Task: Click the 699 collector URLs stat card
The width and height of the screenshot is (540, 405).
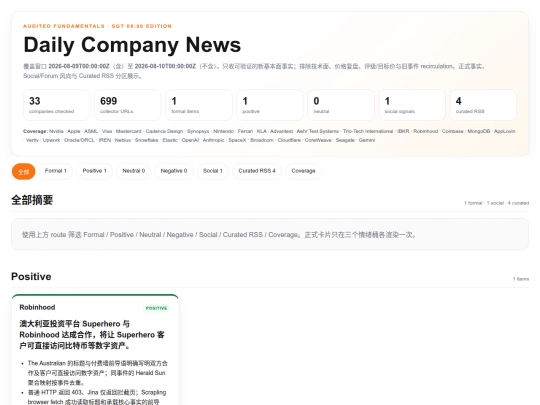Action: [128, 105]
